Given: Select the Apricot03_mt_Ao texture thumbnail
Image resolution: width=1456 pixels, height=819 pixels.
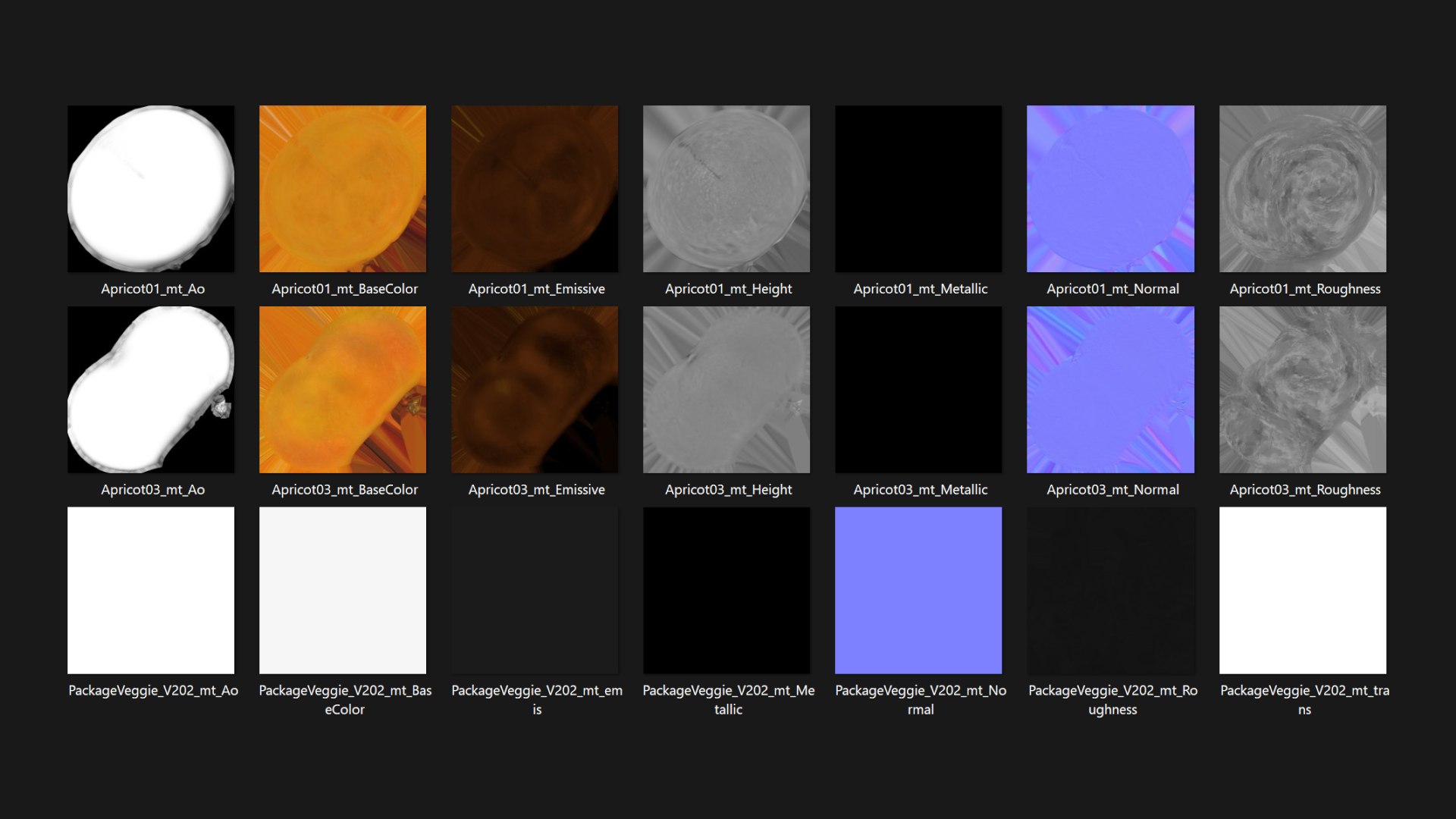Looking at the screenshot, I should point(151,390).
